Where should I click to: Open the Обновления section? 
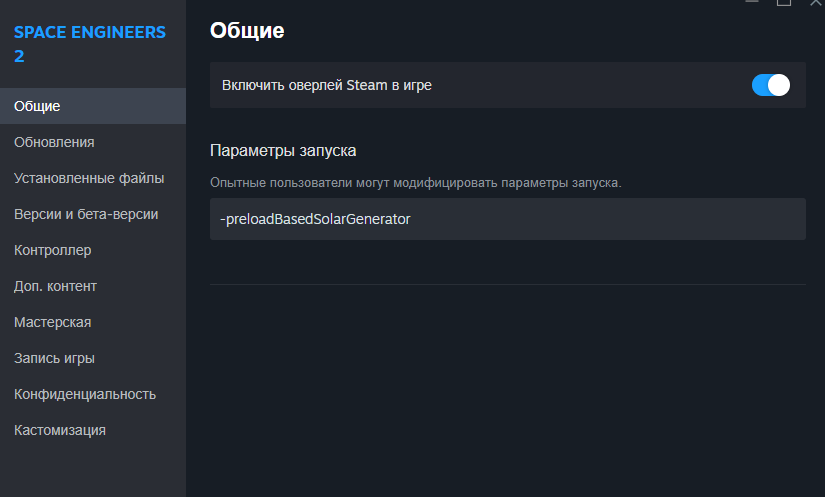click(93, 142)
